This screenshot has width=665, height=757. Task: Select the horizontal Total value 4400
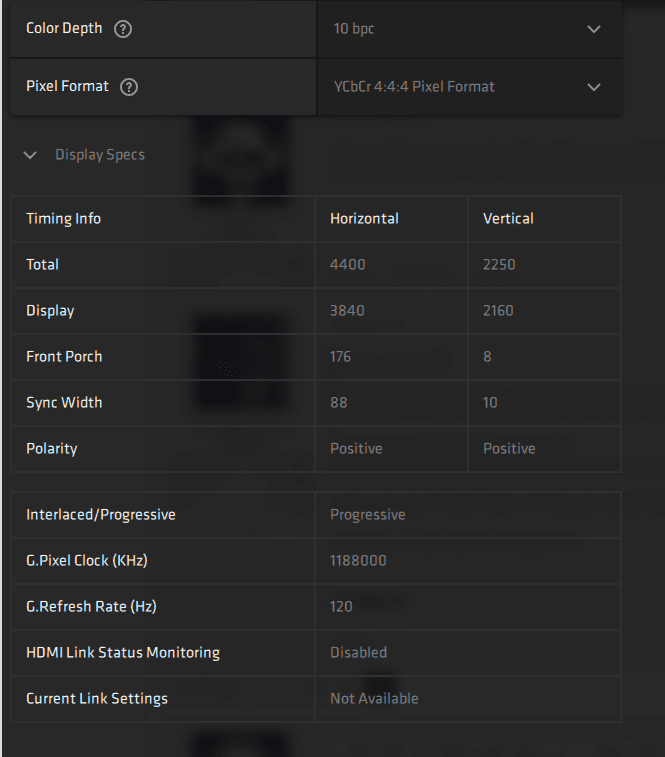348,265
